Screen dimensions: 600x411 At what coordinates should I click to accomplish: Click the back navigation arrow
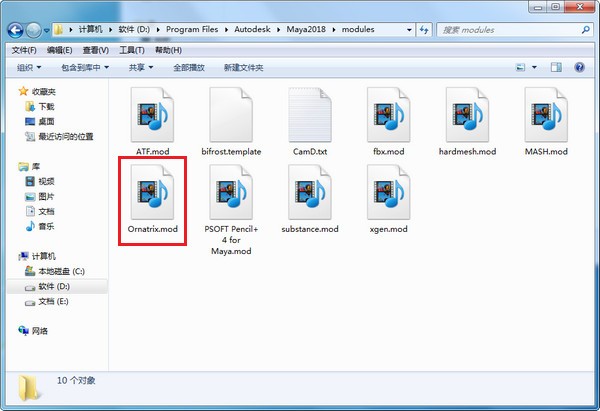point(15,30)
